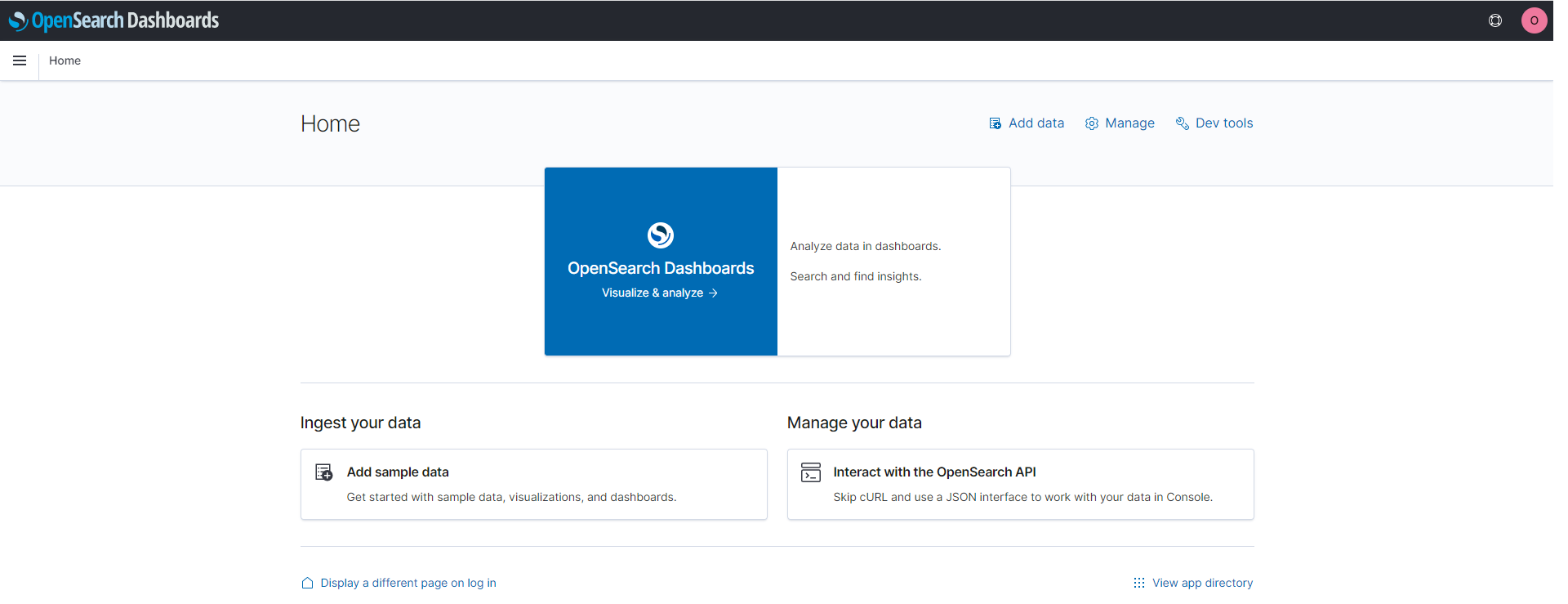Click the Add data icon
1568x604 pixels.
995,123
